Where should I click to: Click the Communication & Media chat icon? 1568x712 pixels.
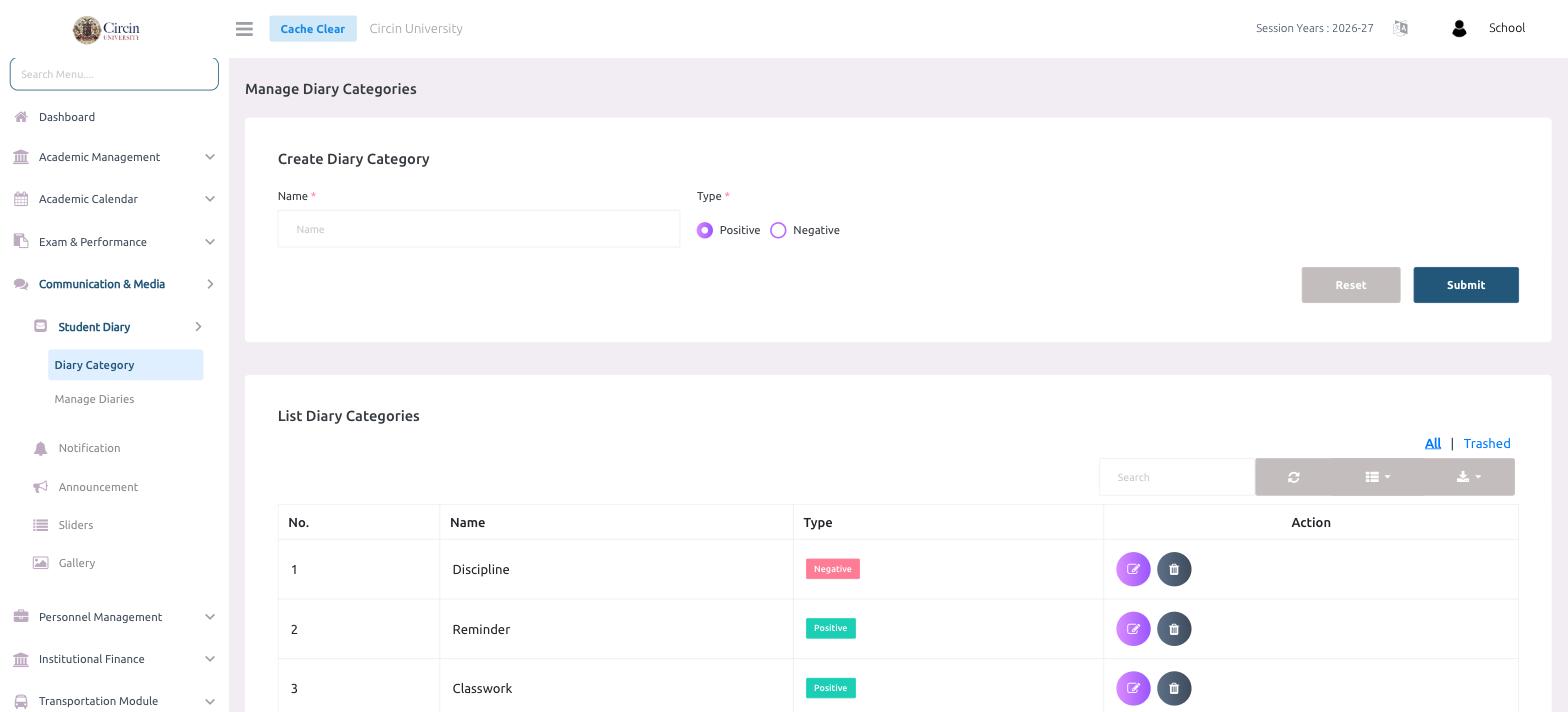(21, 284)
